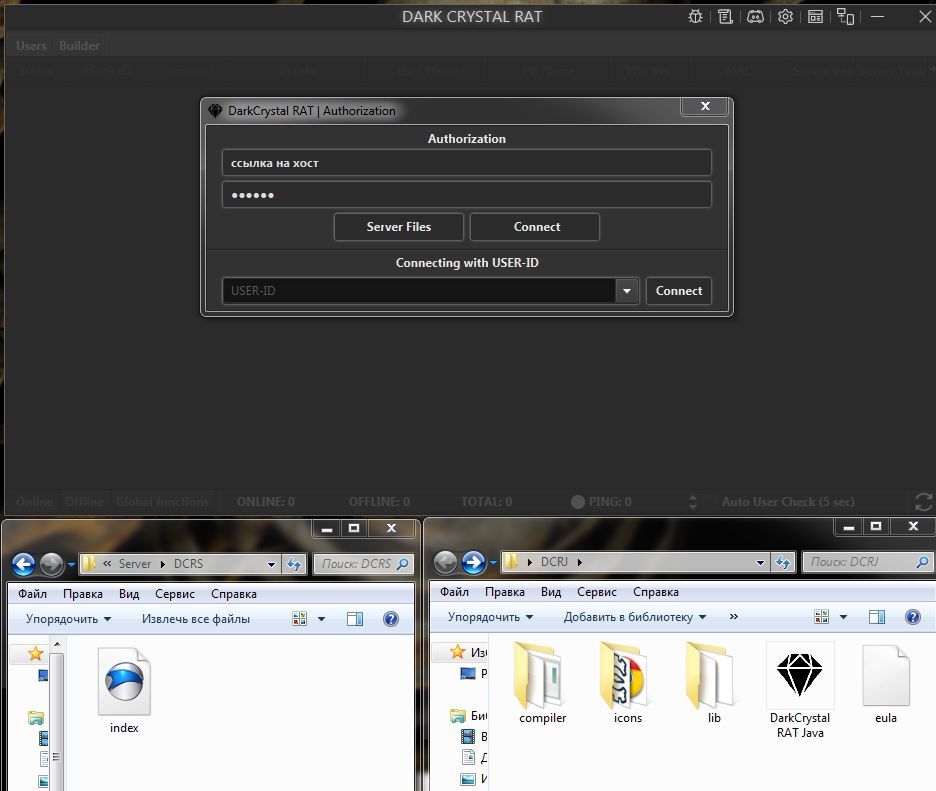Toggle preview pane in DCRJ window

click(877, 617)
